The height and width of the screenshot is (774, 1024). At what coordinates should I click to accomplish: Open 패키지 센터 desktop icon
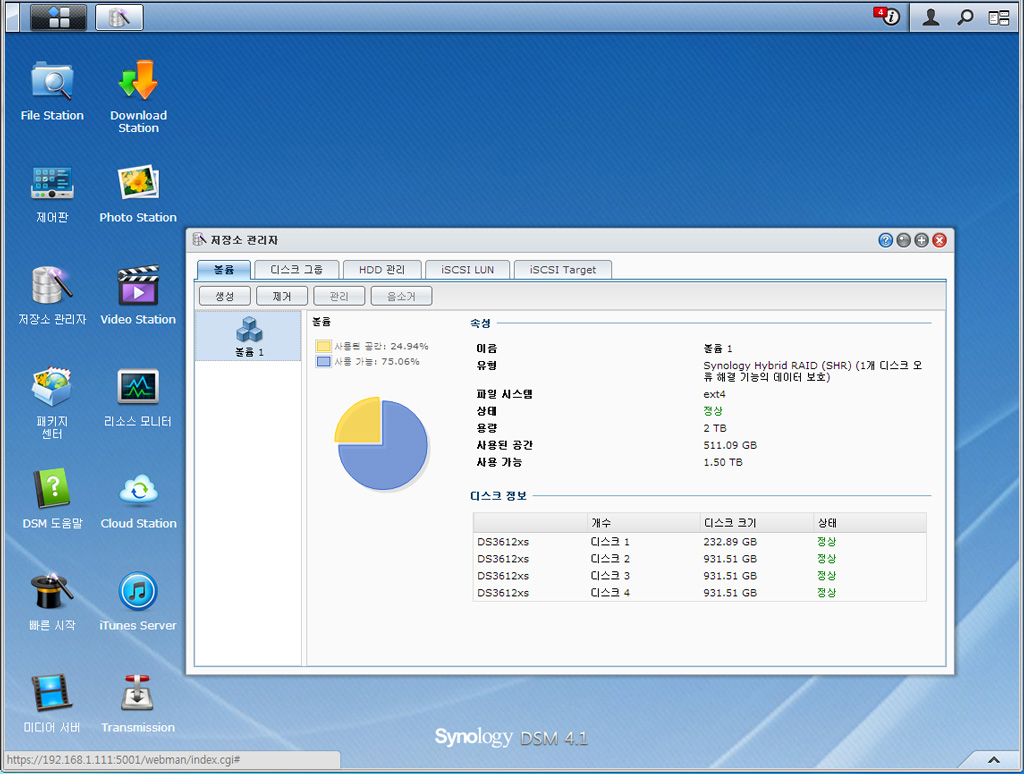[52, 403]
